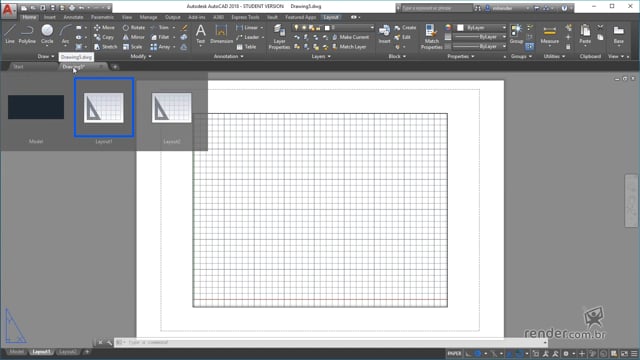Click the Trim tool
The width and height of the screenshot is (640, 360).
pos(160,27)
